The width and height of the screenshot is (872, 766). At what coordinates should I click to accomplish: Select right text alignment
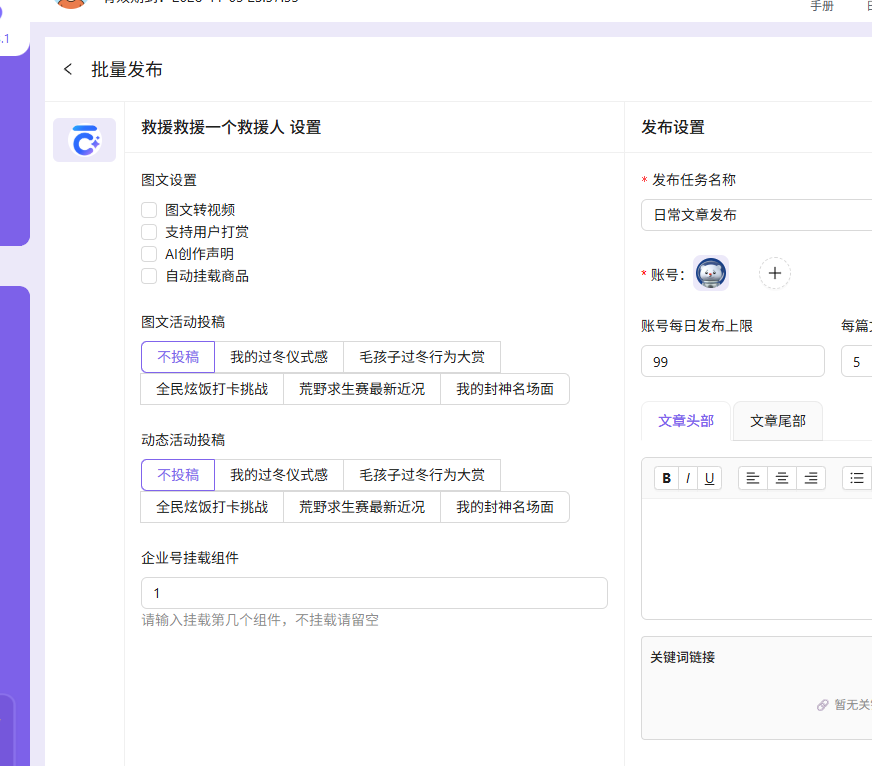pyautogui.click(x=810, y=478)
